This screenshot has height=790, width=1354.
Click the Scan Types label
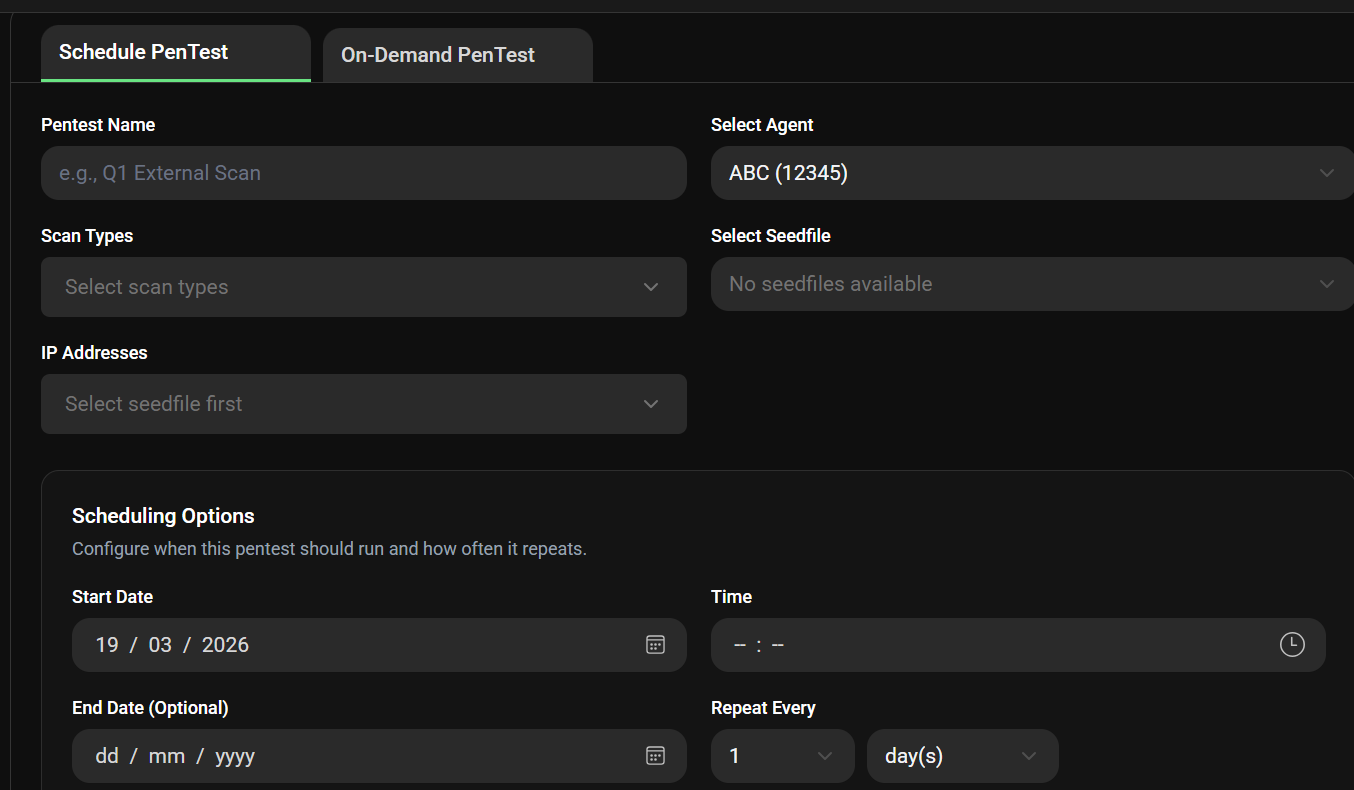point(87,236)
